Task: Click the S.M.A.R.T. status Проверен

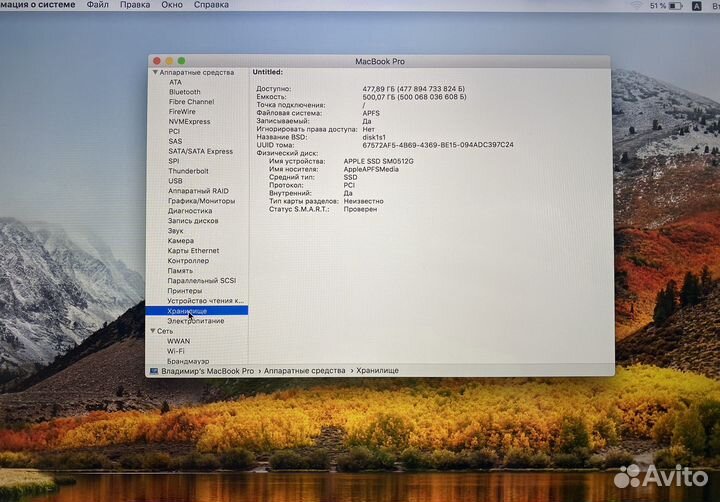Action: tap(360, 209)
